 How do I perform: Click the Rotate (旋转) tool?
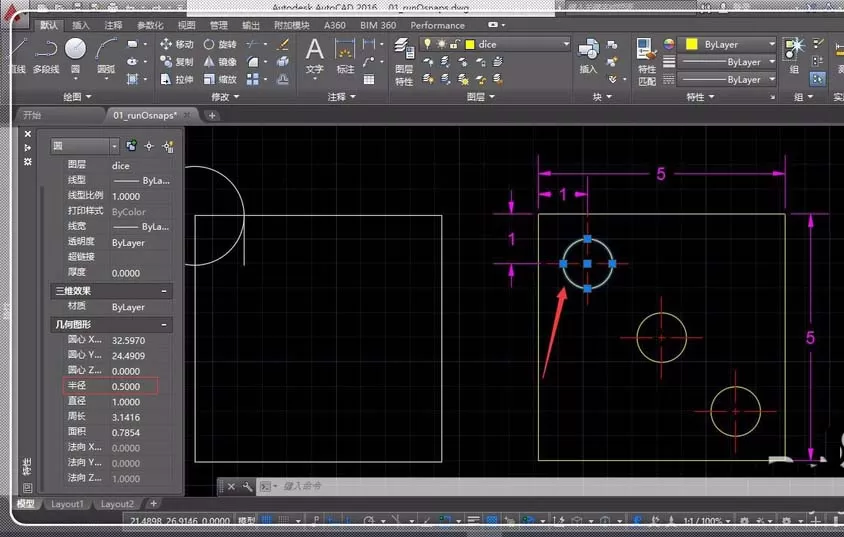pyautogui.click(x=220, y=44)
